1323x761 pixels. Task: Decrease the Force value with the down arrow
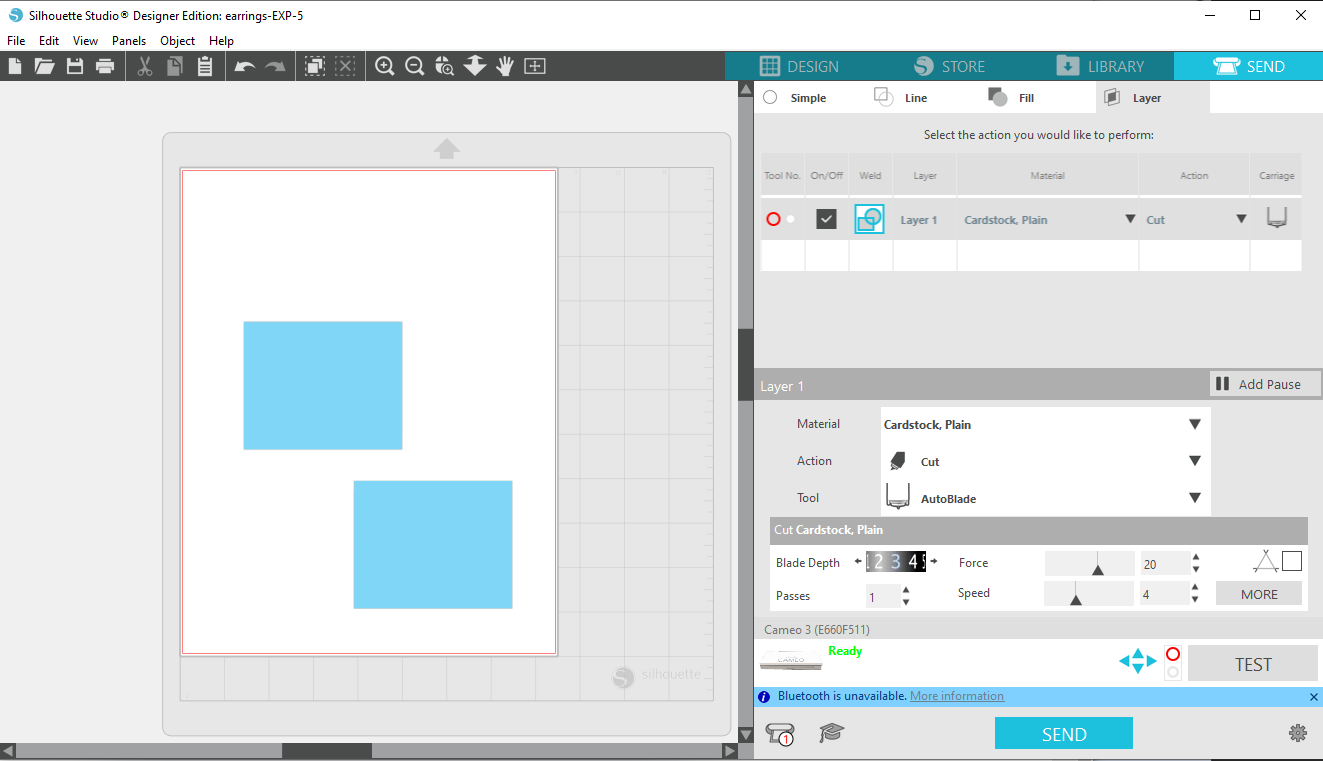(x=1196, y=570)
